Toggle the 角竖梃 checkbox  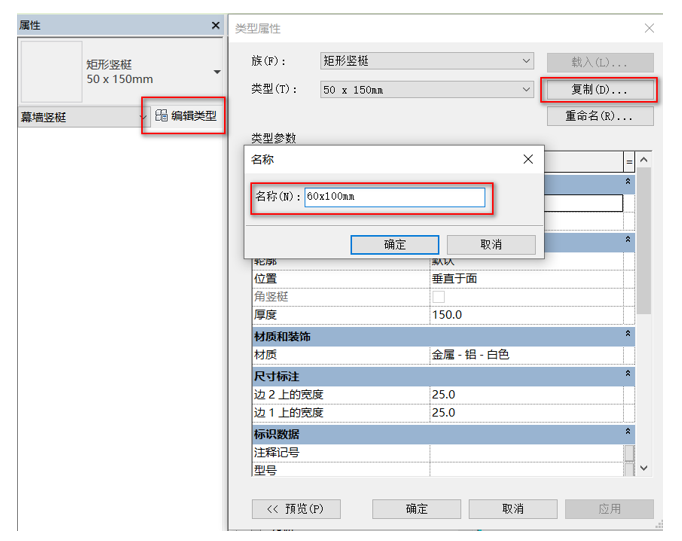click(438, 297)
